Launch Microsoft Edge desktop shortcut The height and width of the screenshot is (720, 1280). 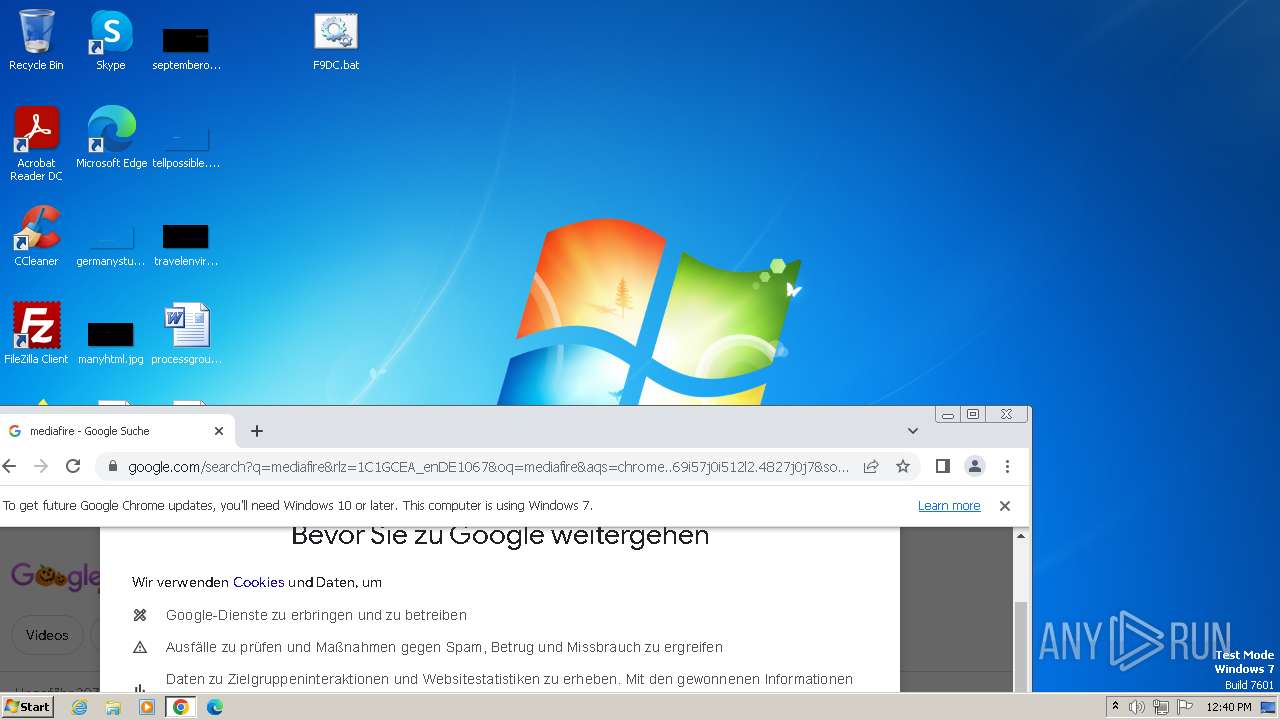click(111, 137)
